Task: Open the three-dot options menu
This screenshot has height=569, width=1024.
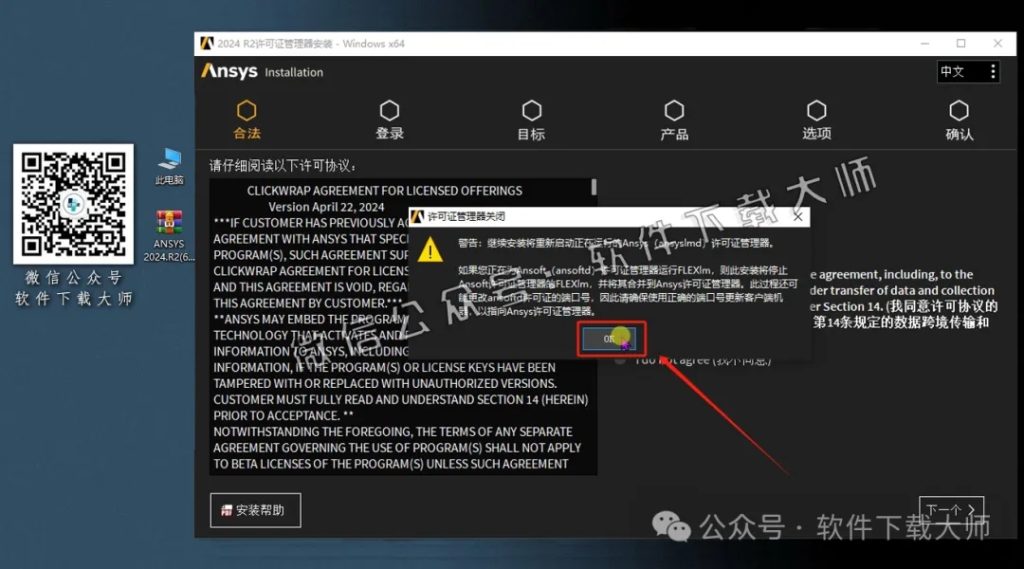Action: [x=993, y=71]
